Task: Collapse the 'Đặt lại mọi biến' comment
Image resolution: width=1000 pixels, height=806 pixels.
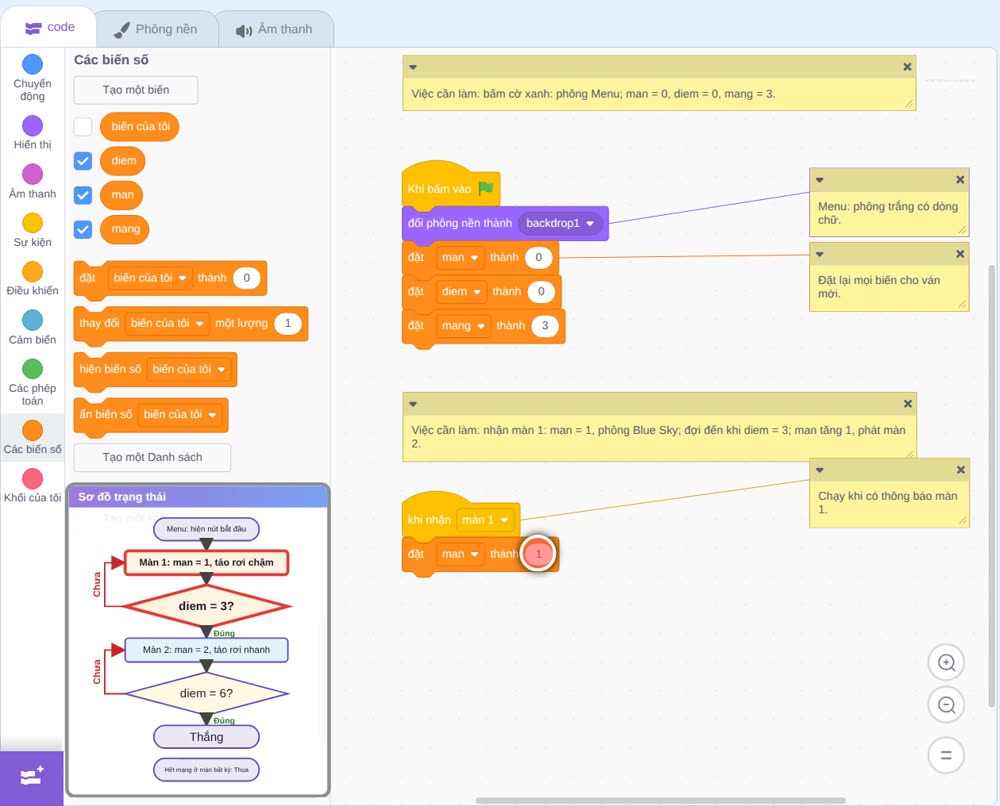Action: (820, 254)
